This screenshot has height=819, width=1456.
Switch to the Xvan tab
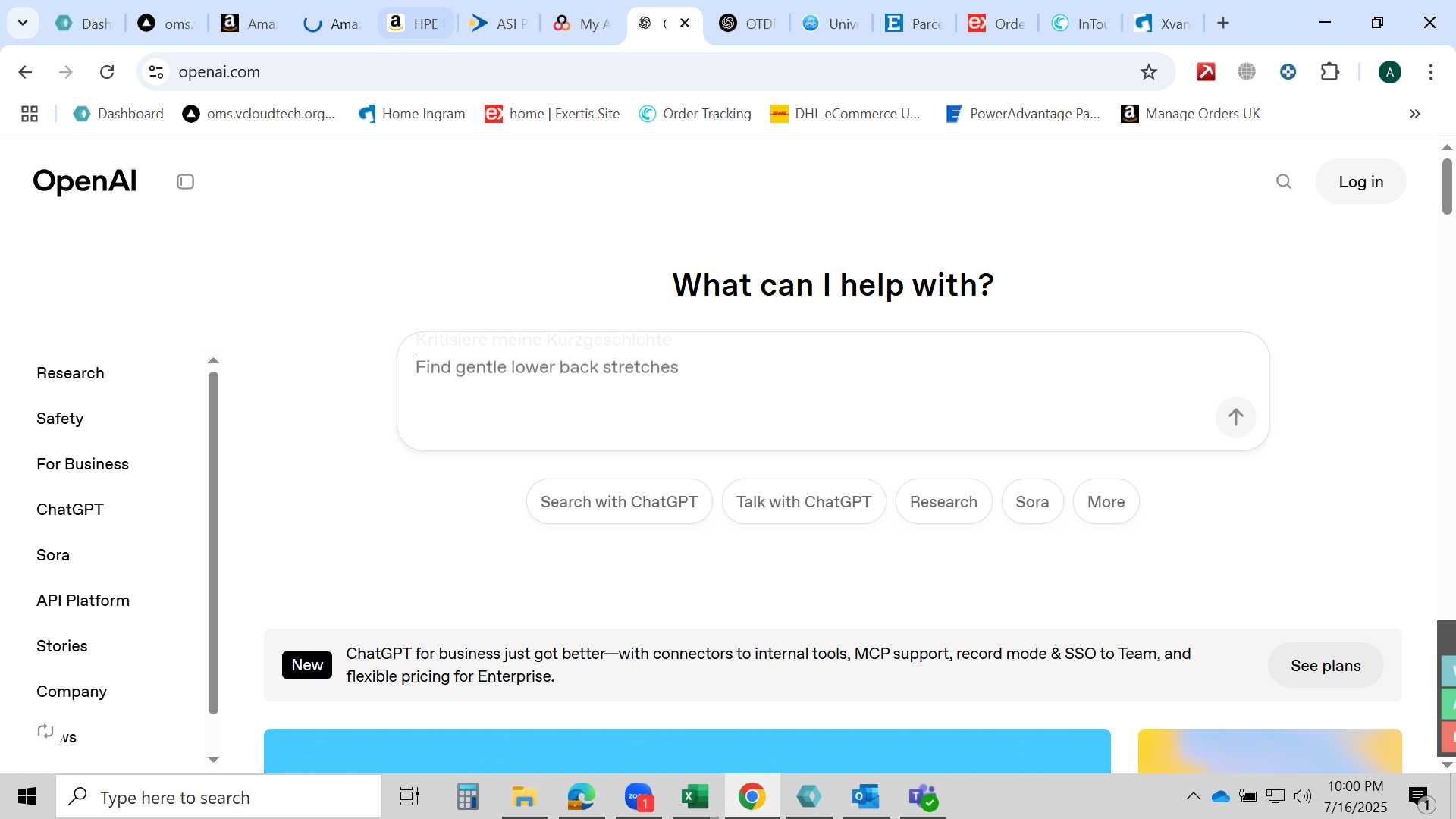coord(1163,24)
